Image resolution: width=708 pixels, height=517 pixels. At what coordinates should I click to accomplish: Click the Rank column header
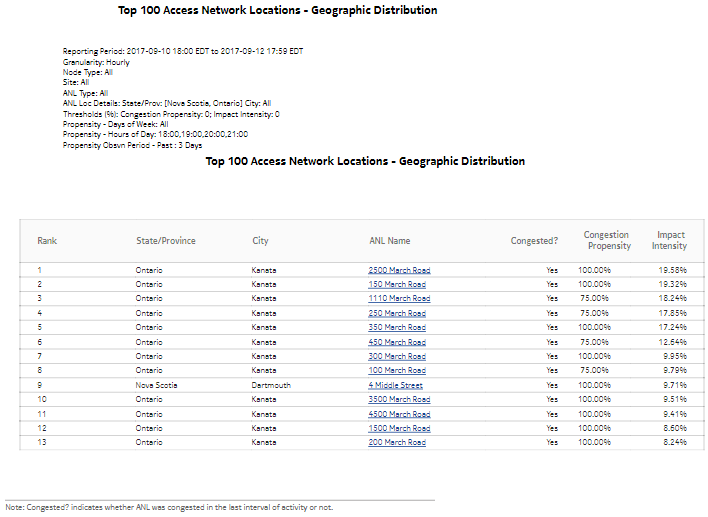(x=47, y=241)
